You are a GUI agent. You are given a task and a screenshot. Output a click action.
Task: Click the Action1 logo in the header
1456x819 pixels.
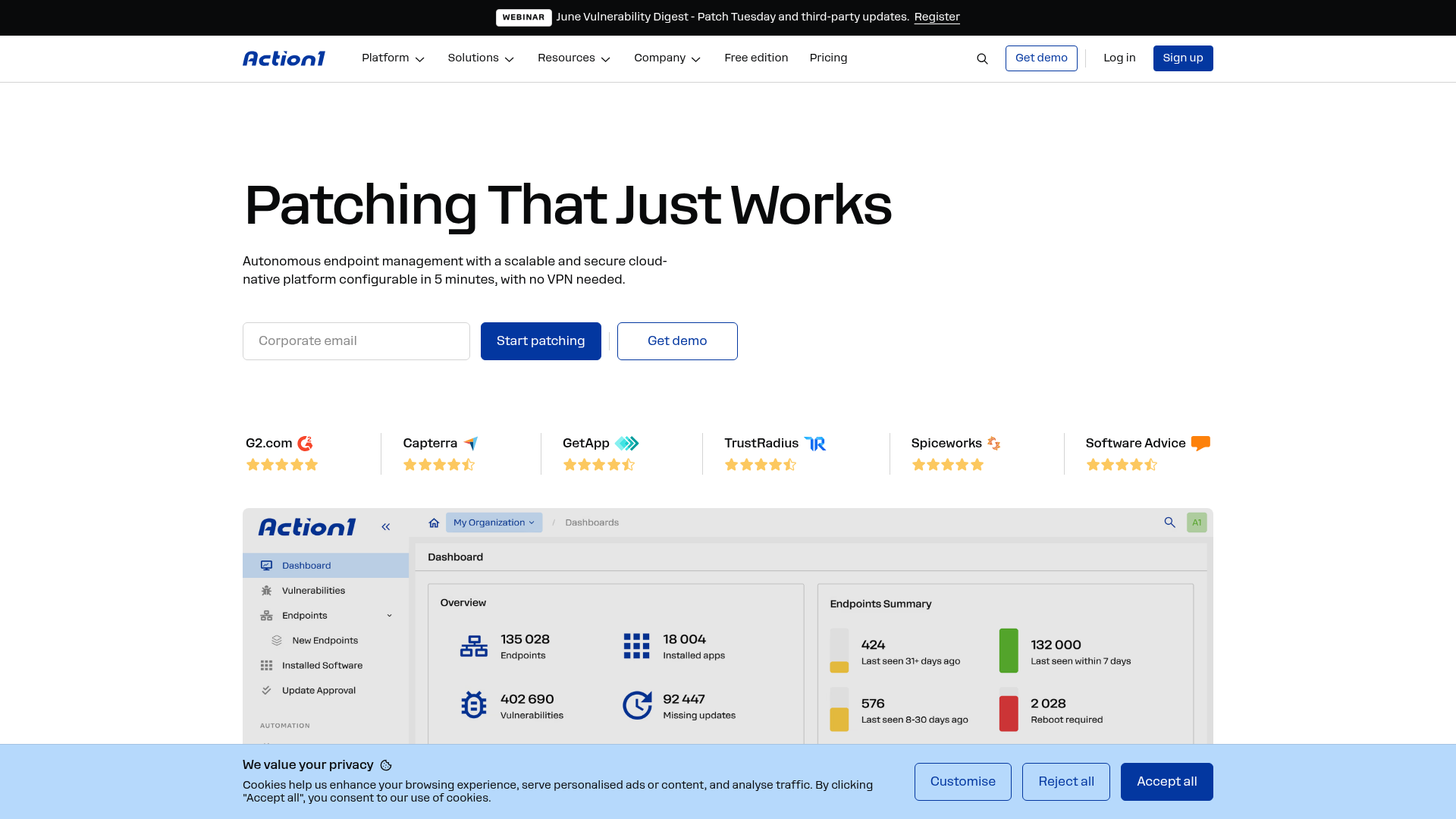pos(284,58)
